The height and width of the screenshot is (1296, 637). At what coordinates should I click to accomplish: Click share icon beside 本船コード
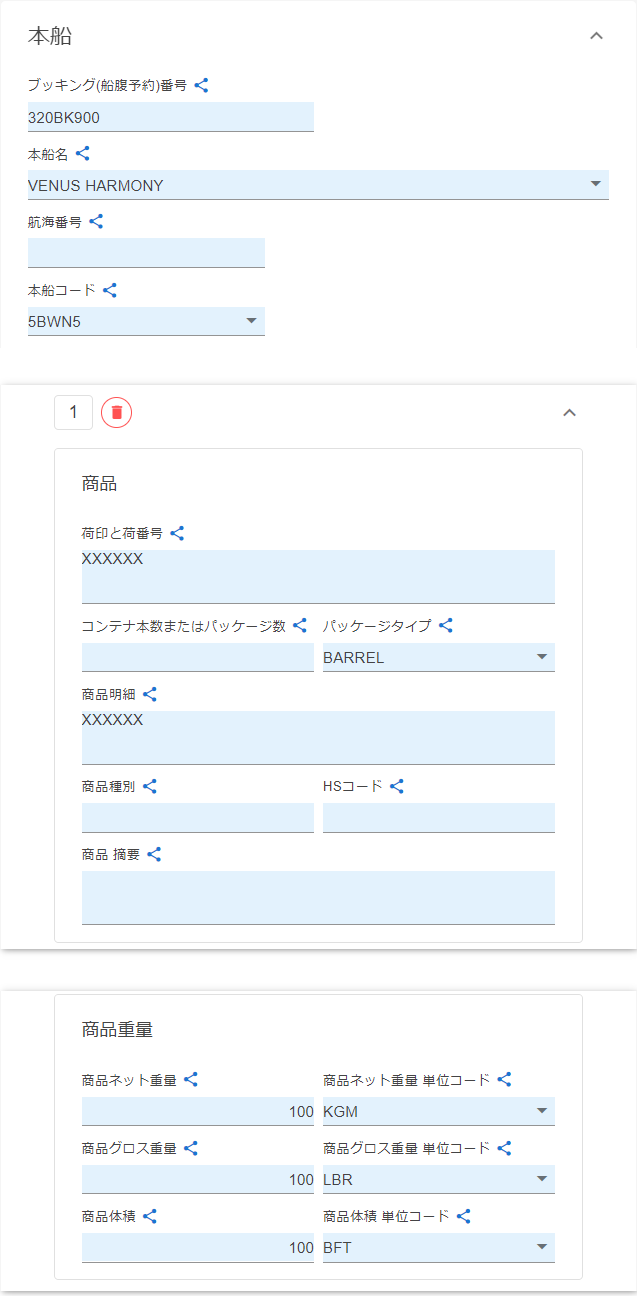pyautogui.click(x=110, y=290)
